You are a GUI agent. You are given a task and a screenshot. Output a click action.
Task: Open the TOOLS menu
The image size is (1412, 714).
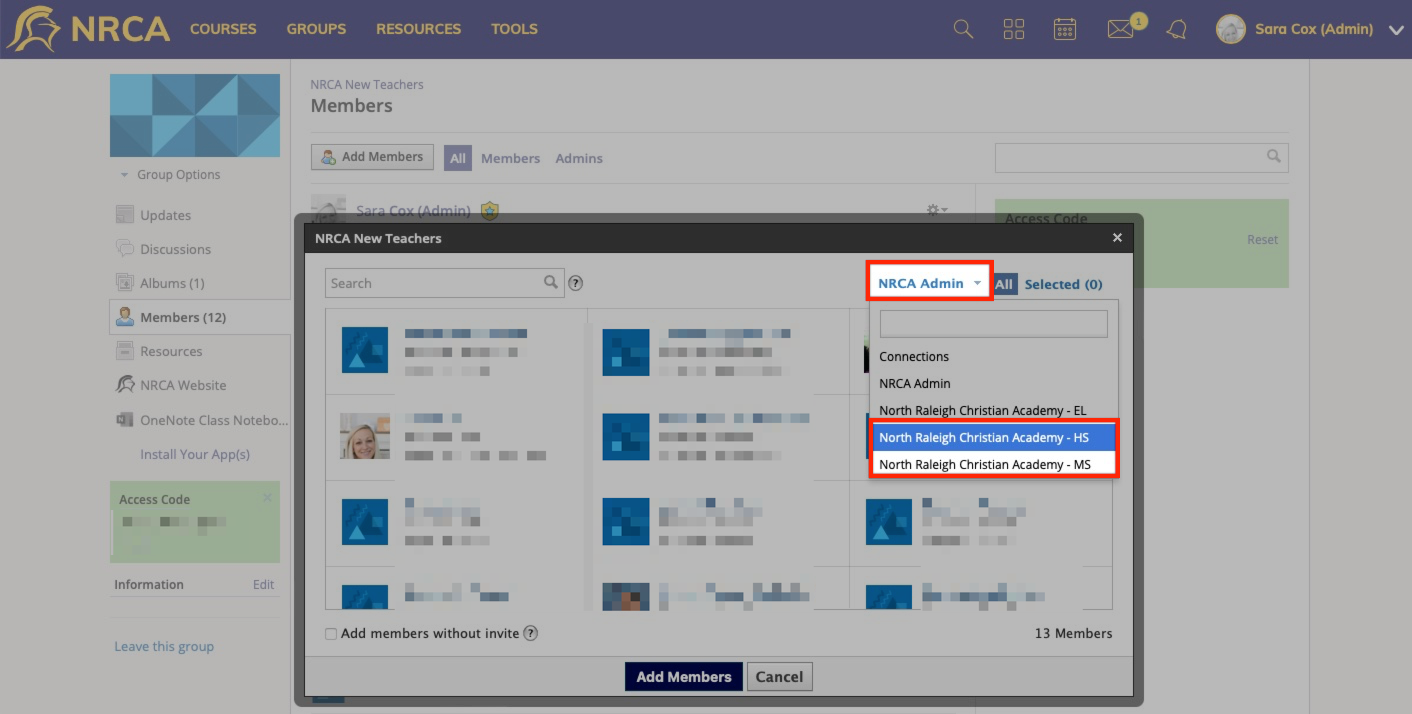[x=514, y=29]
